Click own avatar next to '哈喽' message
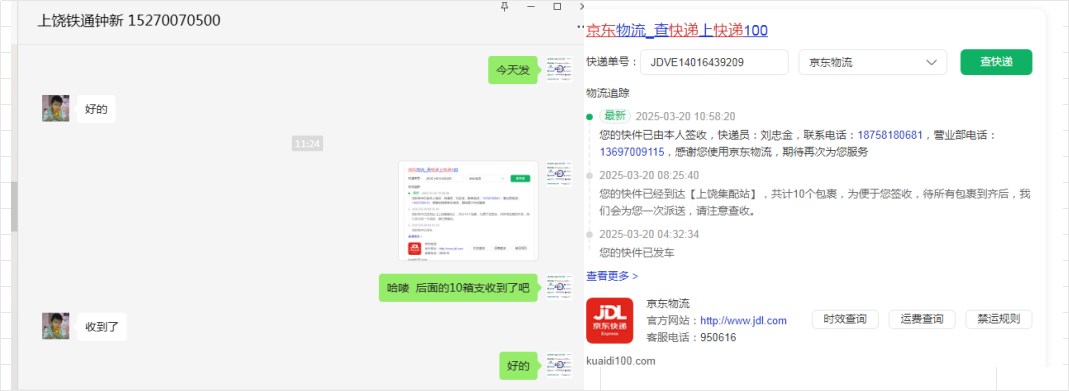The width and height of the screenshot is (1069, 391). click(559, 287)
